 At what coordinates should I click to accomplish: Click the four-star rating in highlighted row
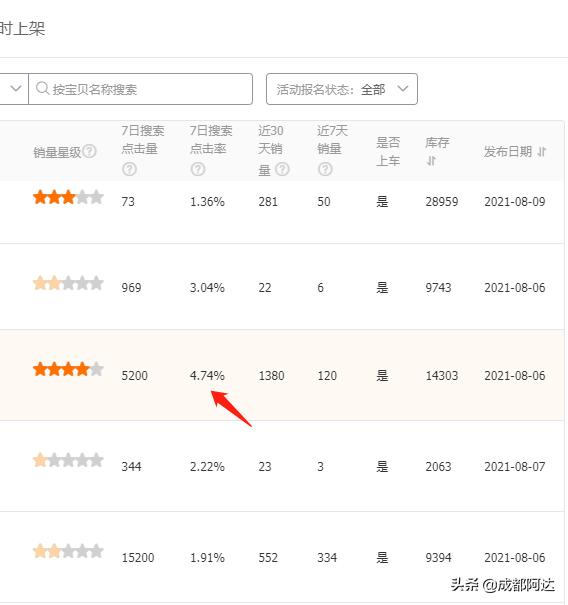68,369
